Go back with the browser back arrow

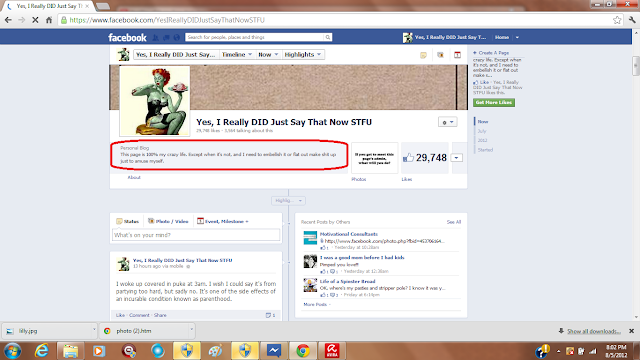point(8,20)
